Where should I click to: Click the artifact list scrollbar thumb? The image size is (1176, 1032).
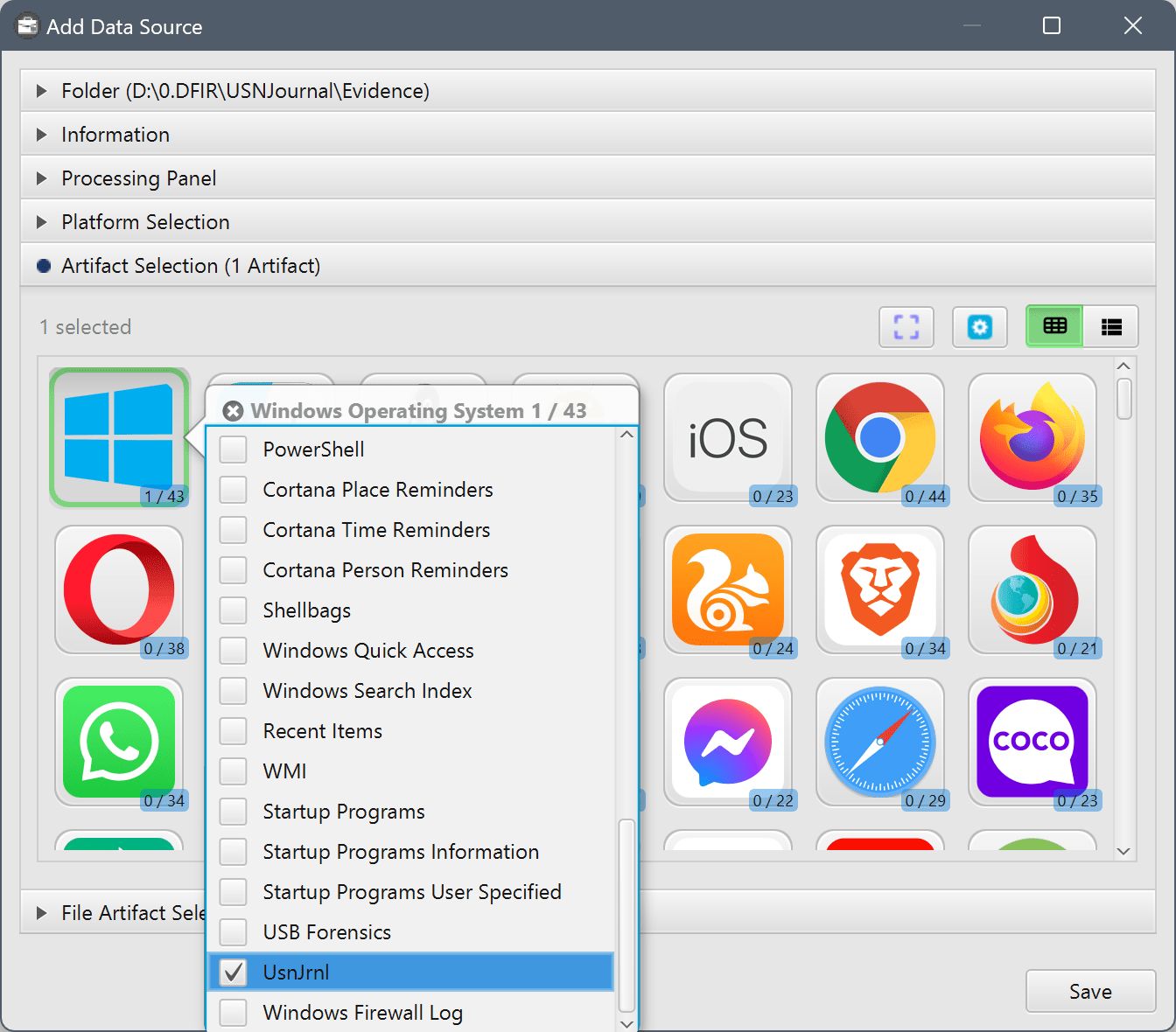point(626,915)
